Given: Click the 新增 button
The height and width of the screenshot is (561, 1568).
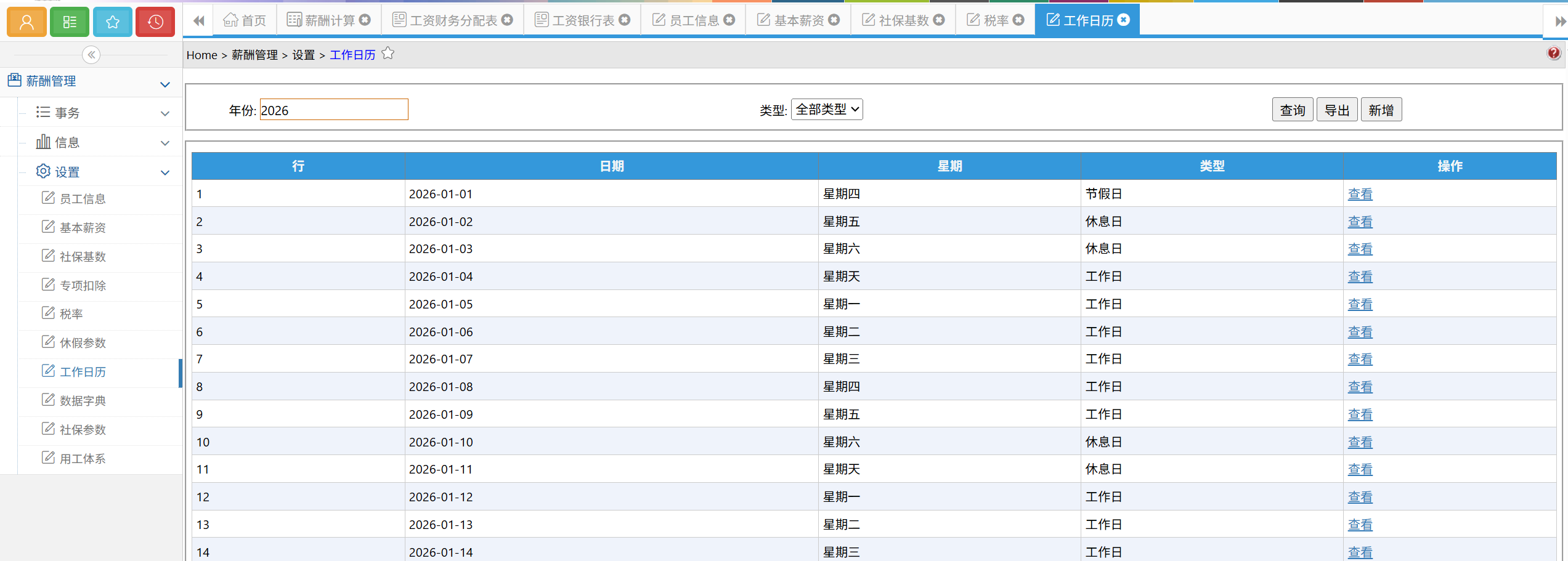Looking at the screenshot, I should [1381, 110].
